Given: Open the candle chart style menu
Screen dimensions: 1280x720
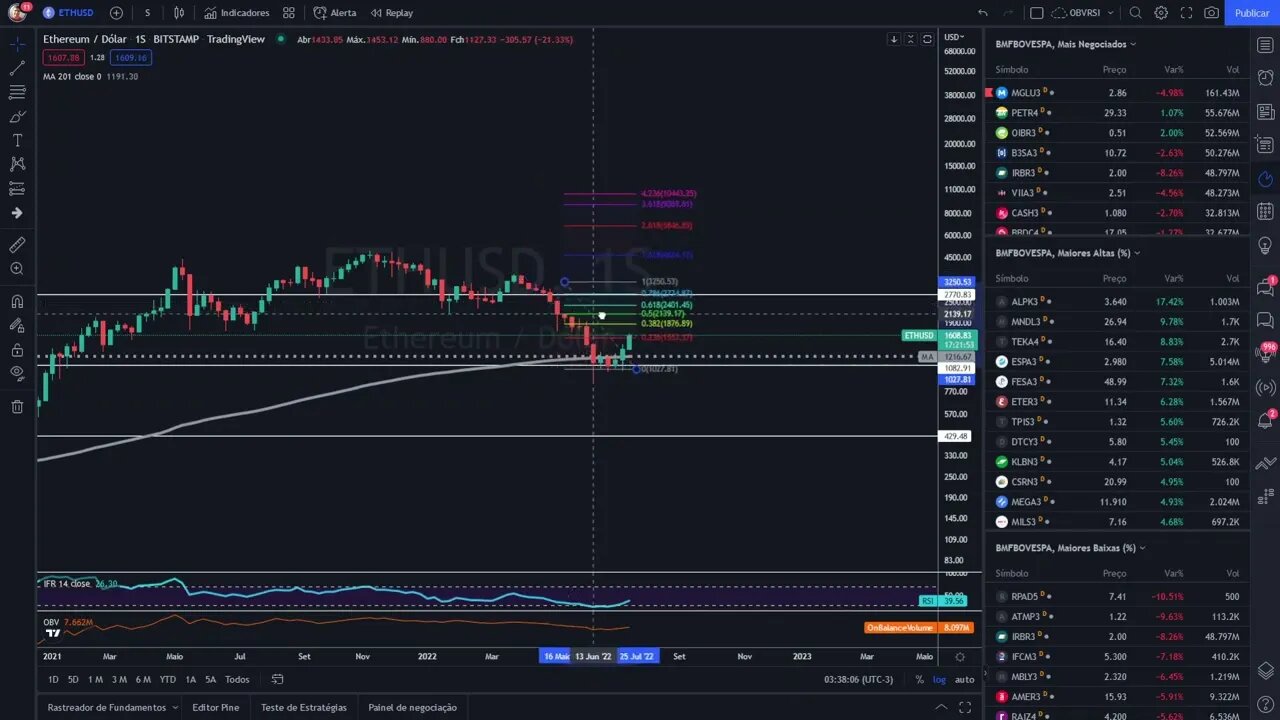Looking at the screenshot, I should point(179,13).
